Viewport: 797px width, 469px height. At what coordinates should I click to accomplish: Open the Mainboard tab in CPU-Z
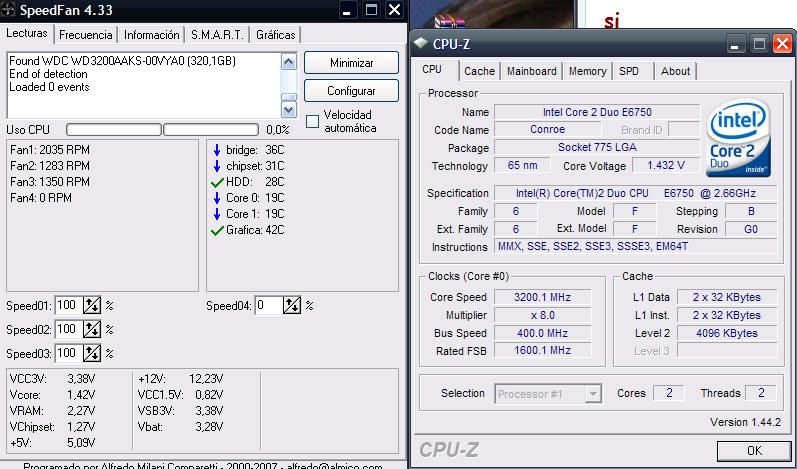coord(531,71)
